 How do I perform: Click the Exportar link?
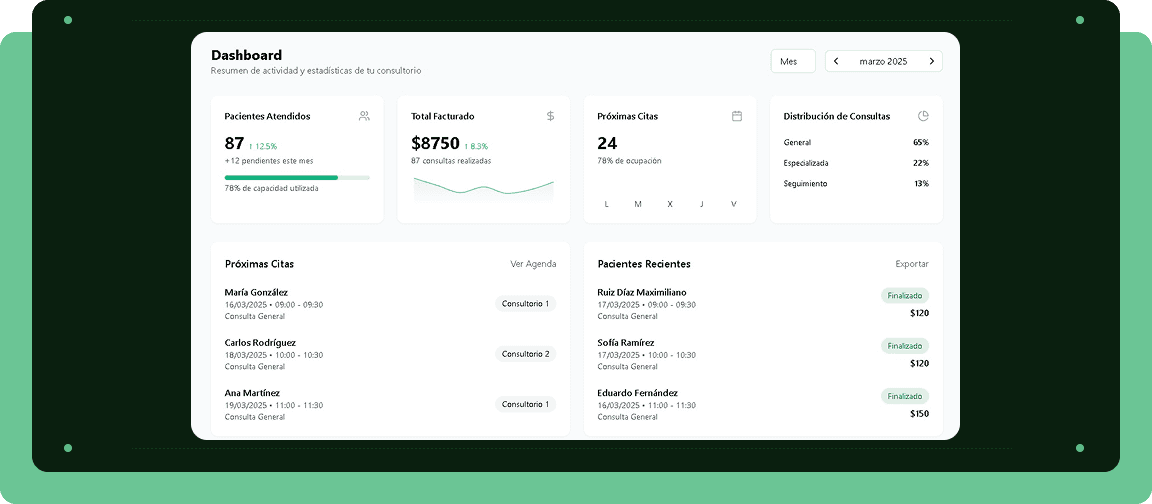click(x=912, y=264)
